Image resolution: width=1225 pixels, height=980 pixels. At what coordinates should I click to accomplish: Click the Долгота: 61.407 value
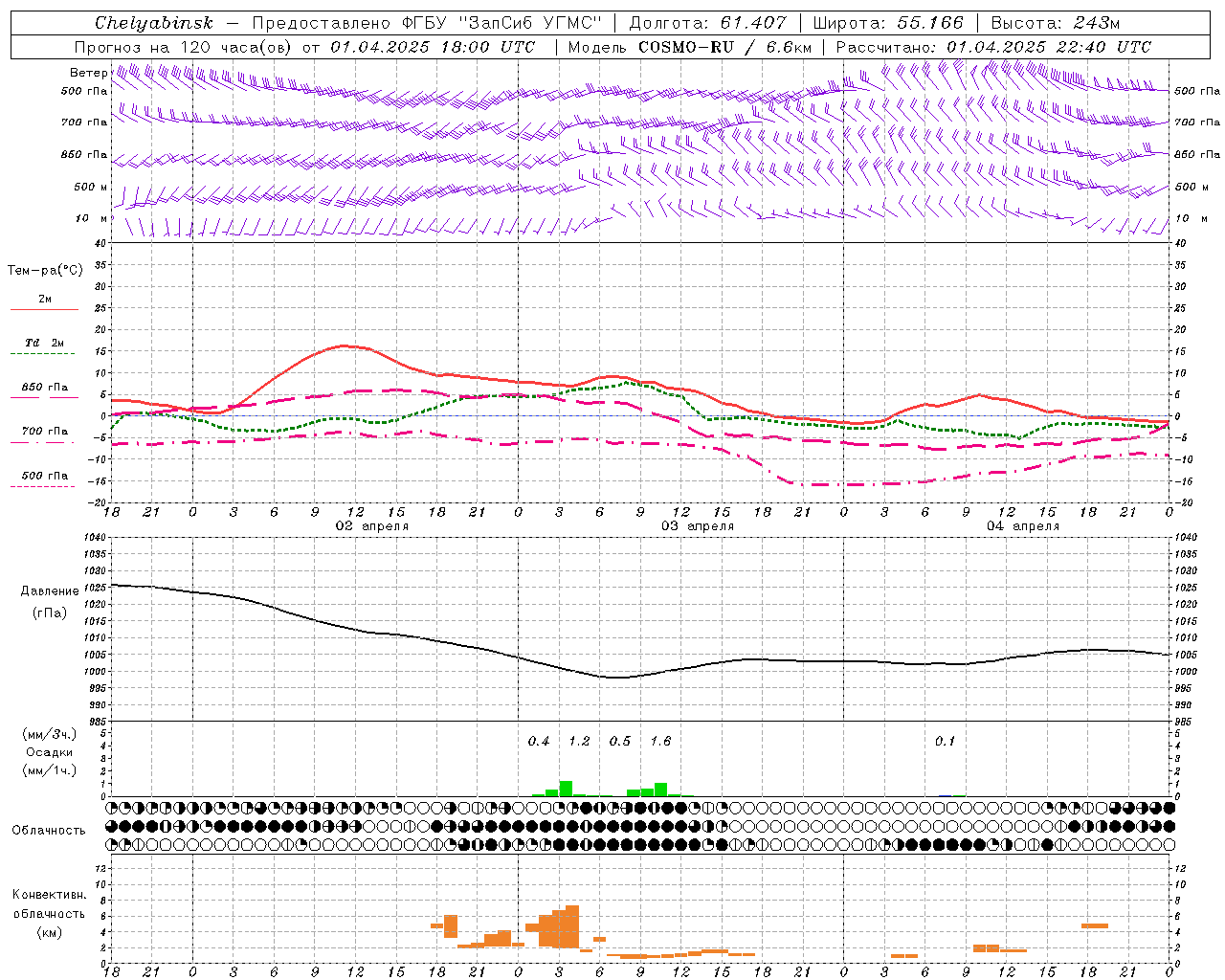click(x=708, y=23)
